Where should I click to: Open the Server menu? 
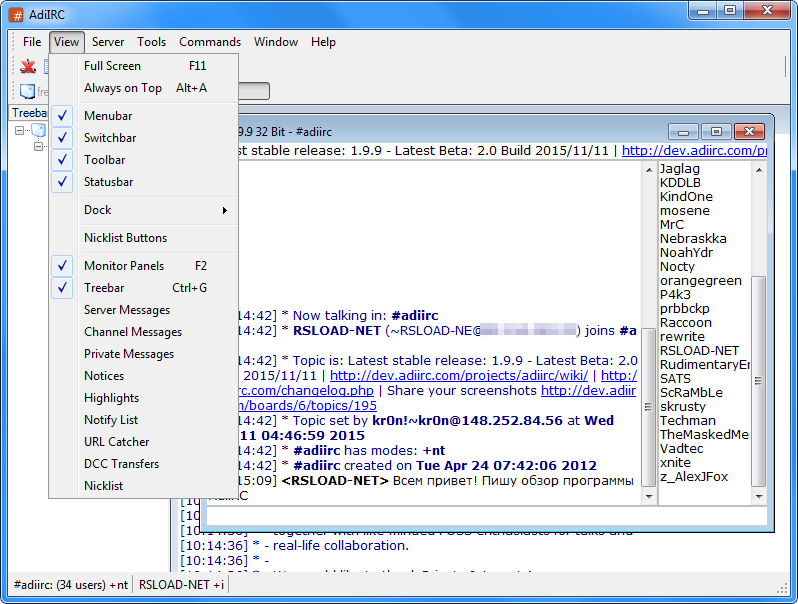click(x=108, y=42)
